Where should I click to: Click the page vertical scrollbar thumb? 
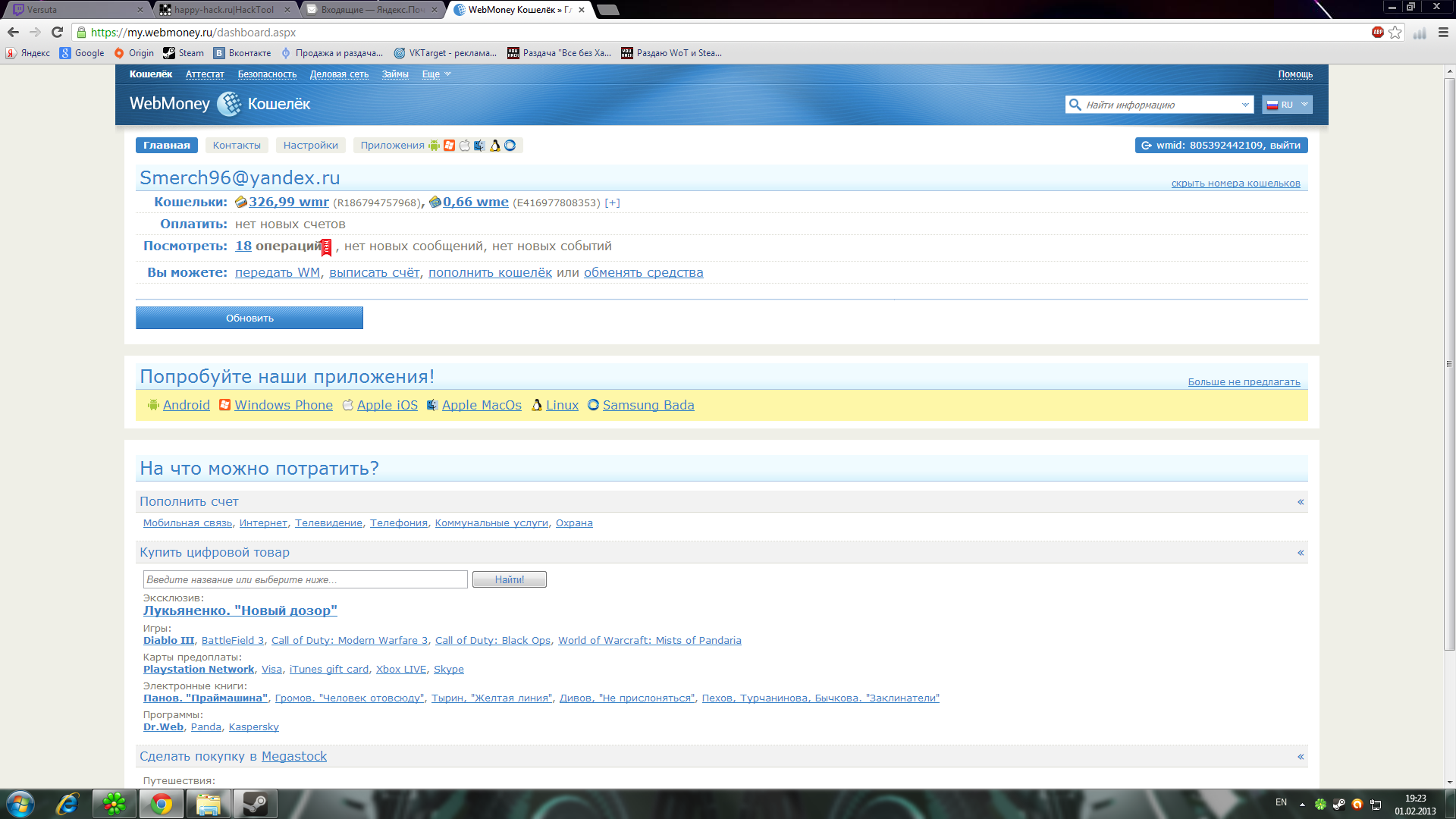(1449, 364)
